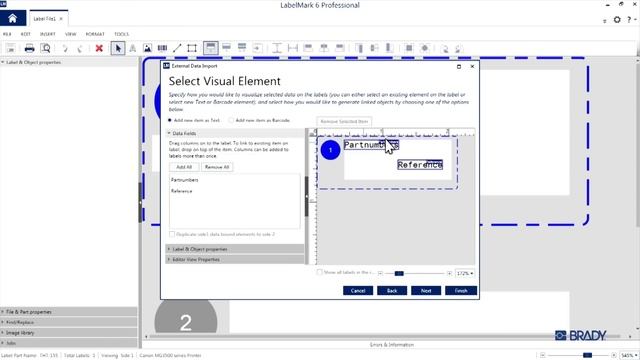640x360 pixels.
Task: Click the Finish button
Action: [x=461, y=291]
